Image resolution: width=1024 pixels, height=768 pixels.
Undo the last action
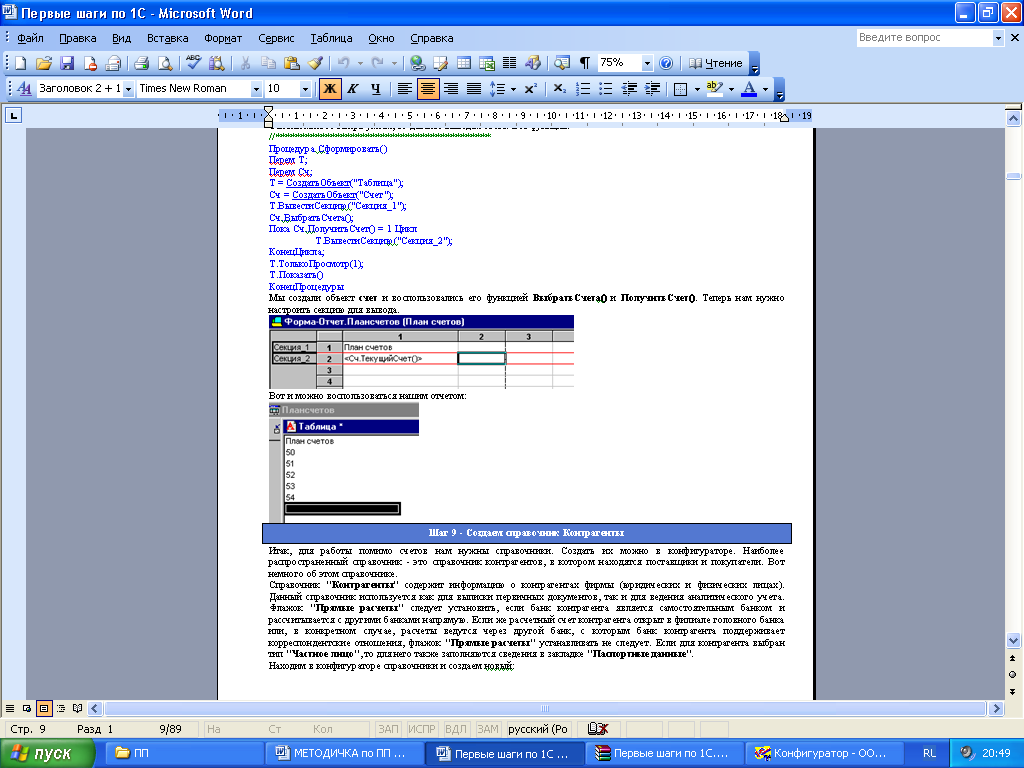343,63
